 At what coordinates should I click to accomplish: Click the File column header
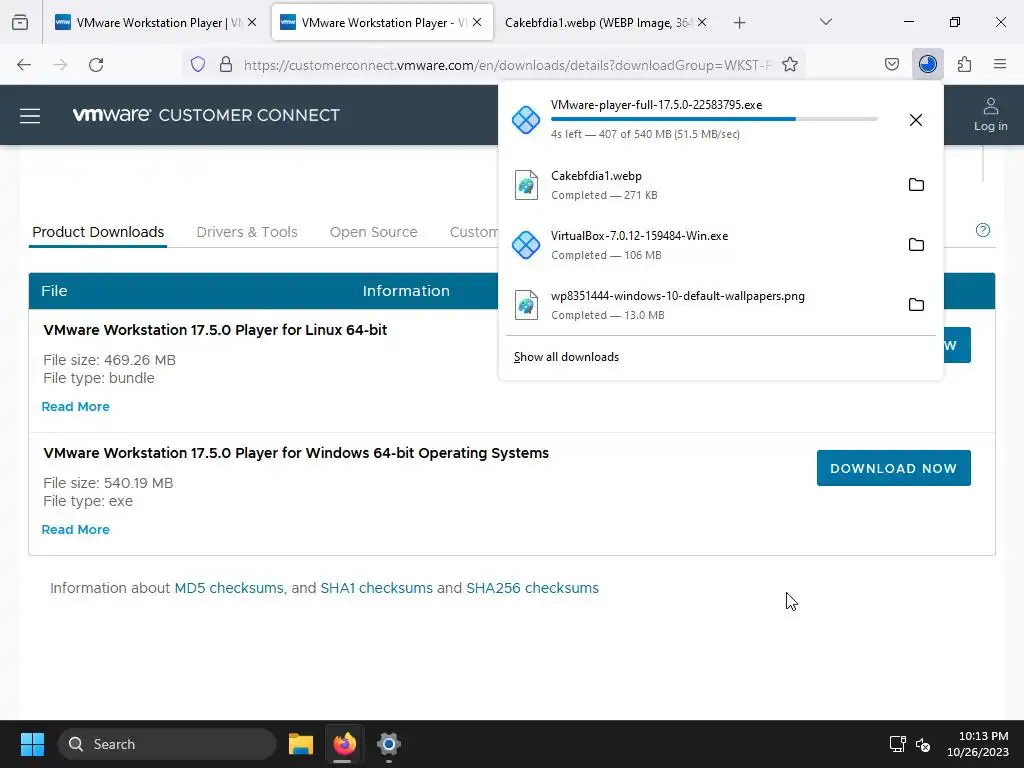pos(54,291)
